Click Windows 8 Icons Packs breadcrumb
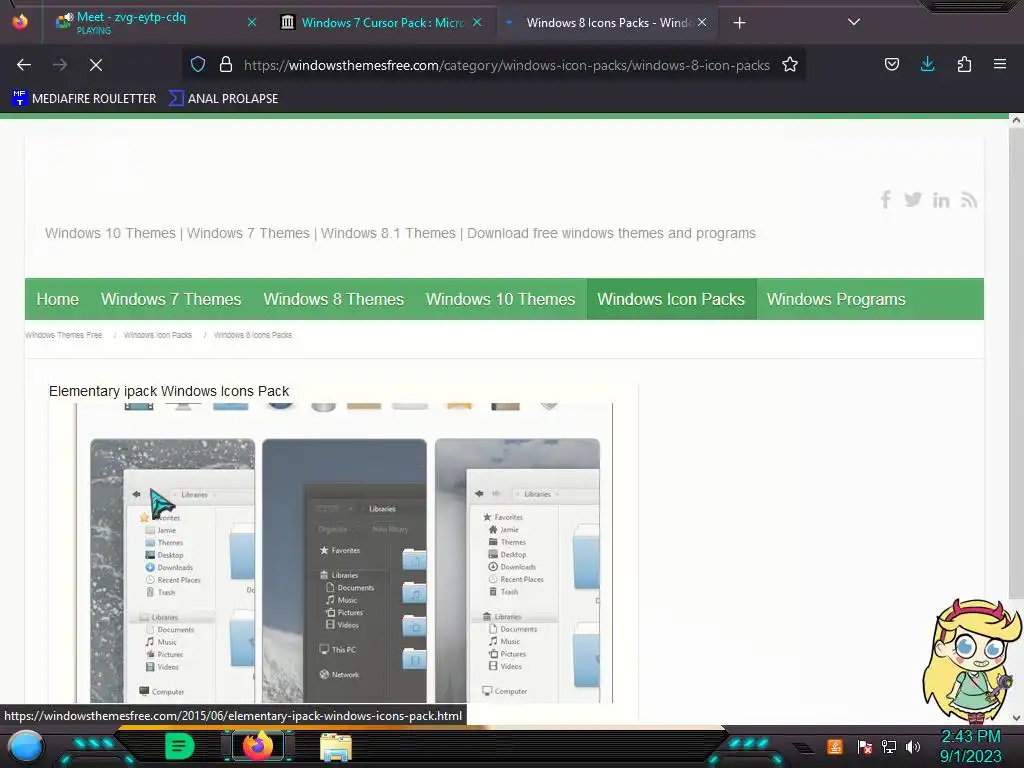The image size is (1024, 768). point(253,335)
